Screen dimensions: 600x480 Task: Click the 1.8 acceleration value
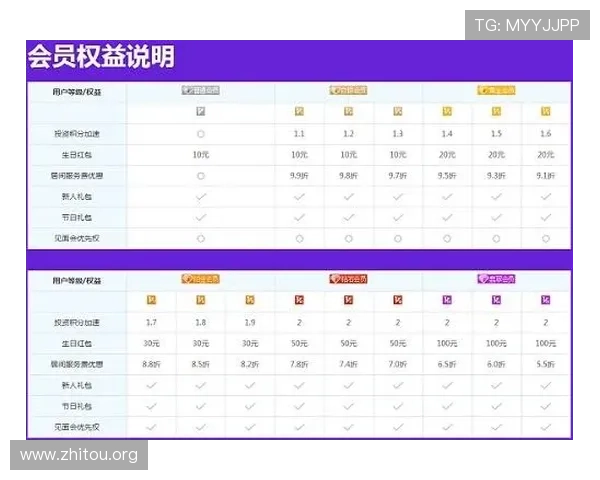click(201, 323)
